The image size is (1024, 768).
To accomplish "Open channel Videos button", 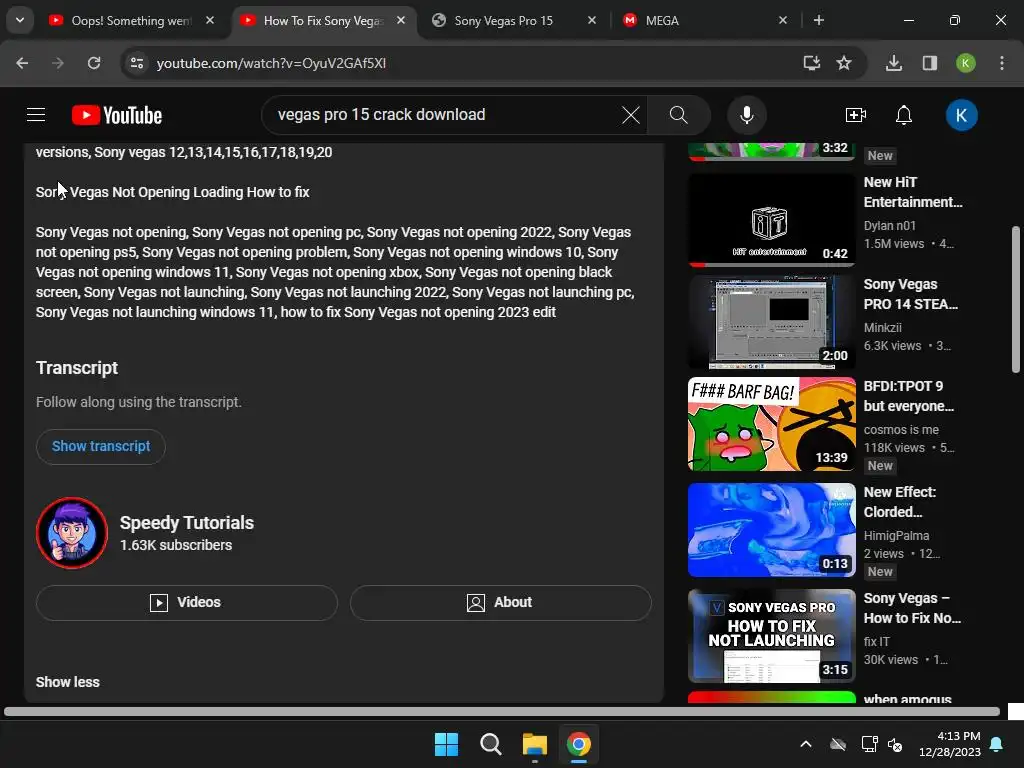I will click(187, 602).
